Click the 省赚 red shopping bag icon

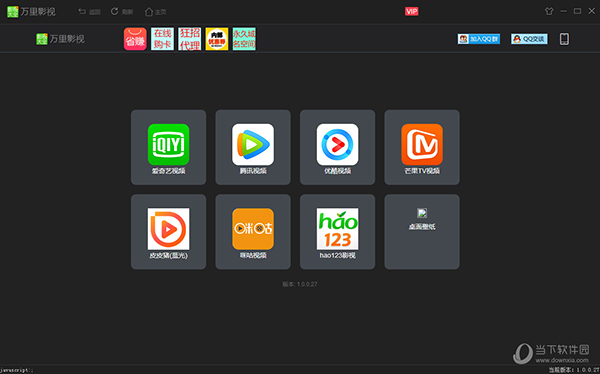pyautogui.click(x=135, y=39)
